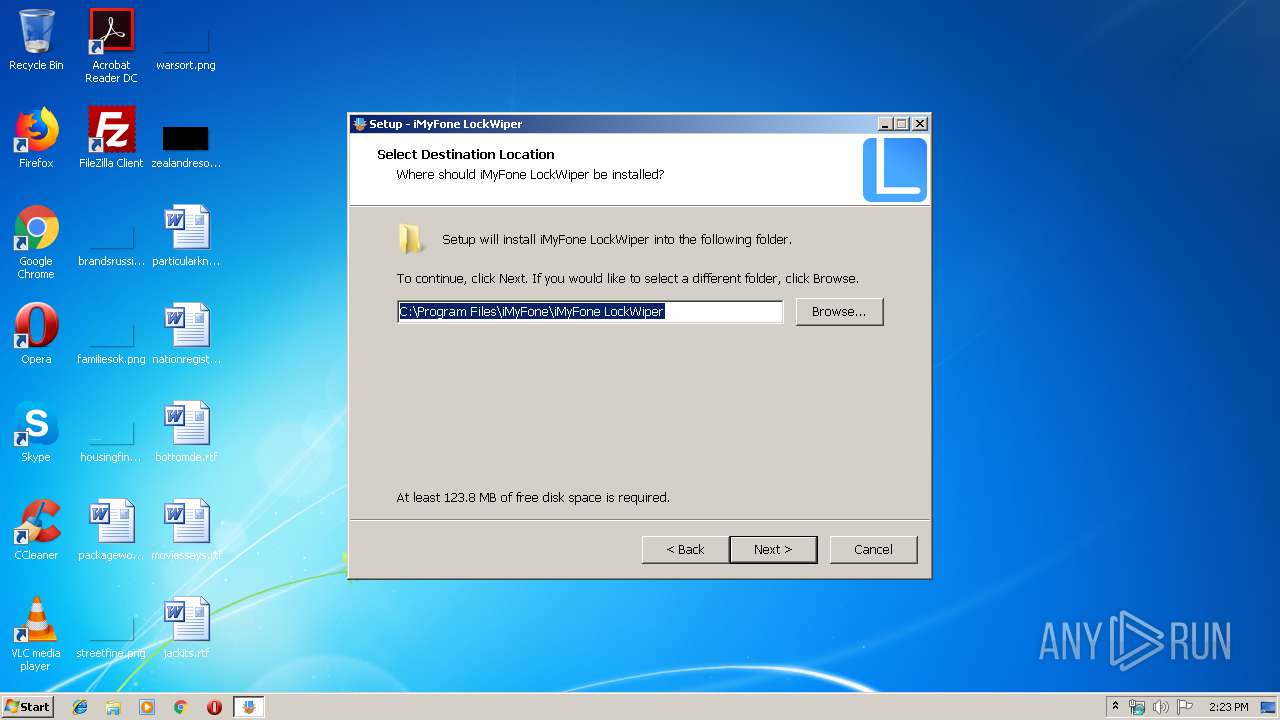1280x720 pixels.
Task: Select bottomde.rtf document icon
Action: (x=186, y=432)
